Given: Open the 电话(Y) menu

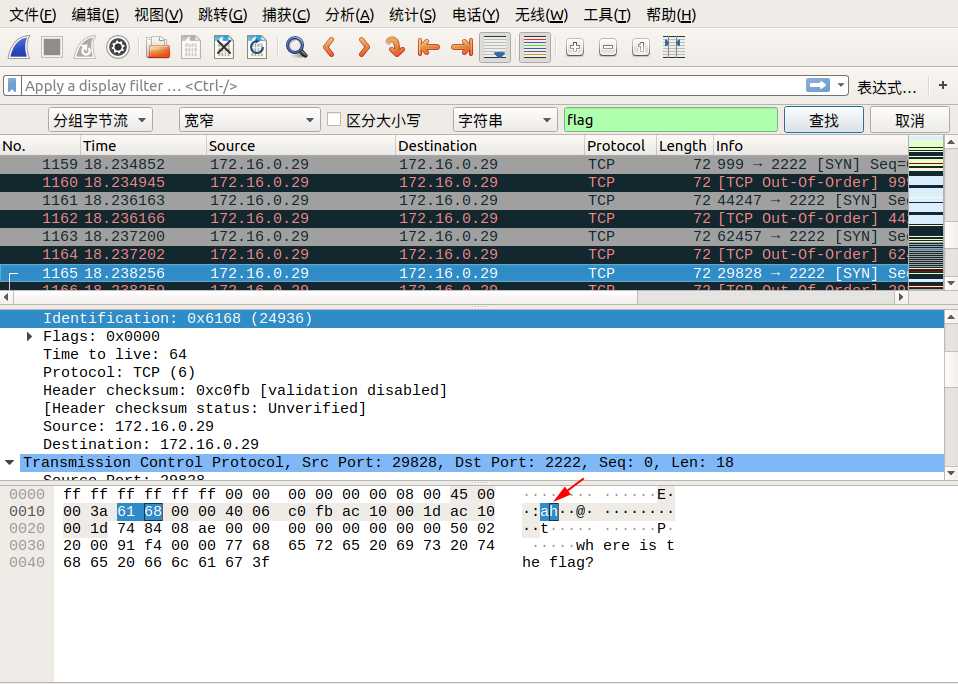Looking at the screenshot, I should (x=475, y=15).
